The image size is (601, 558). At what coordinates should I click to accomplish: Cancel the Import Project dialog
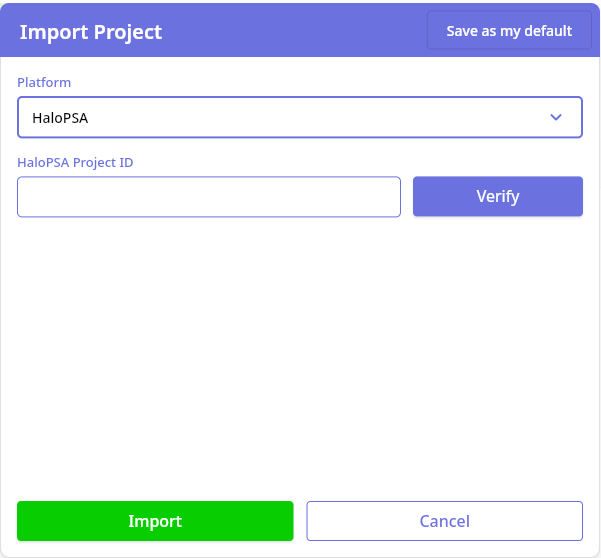click(444, 521)
